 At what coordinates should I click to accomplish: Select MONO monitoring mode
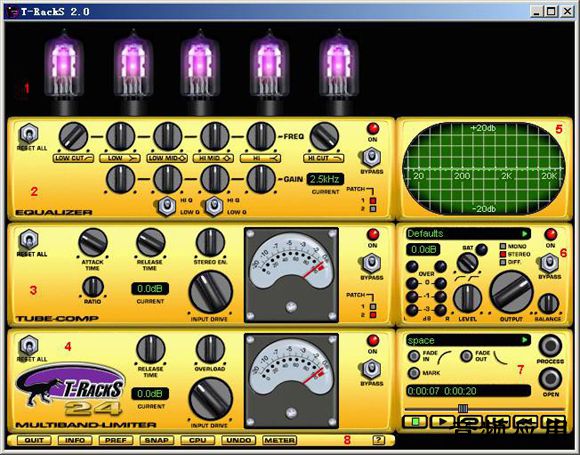click(x=503, y=246)
